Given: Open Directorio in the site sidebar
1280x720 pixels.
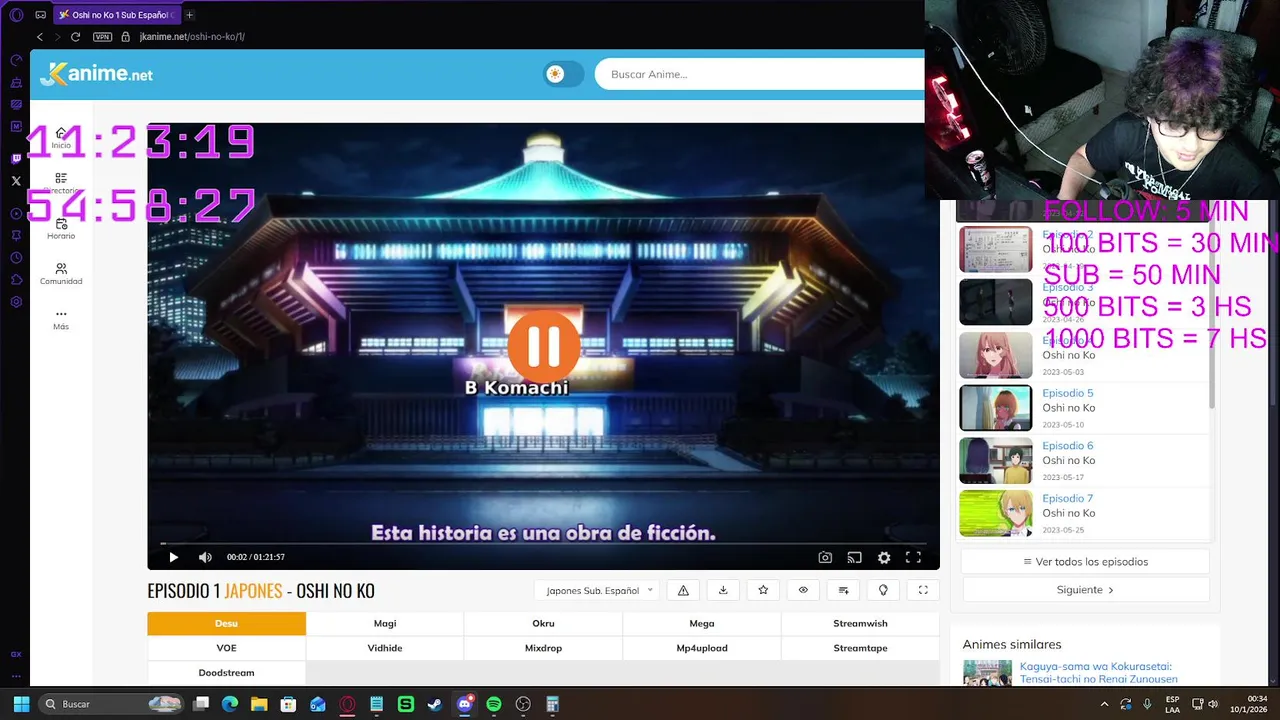Looking at the screenshot, I should (61, 183).
